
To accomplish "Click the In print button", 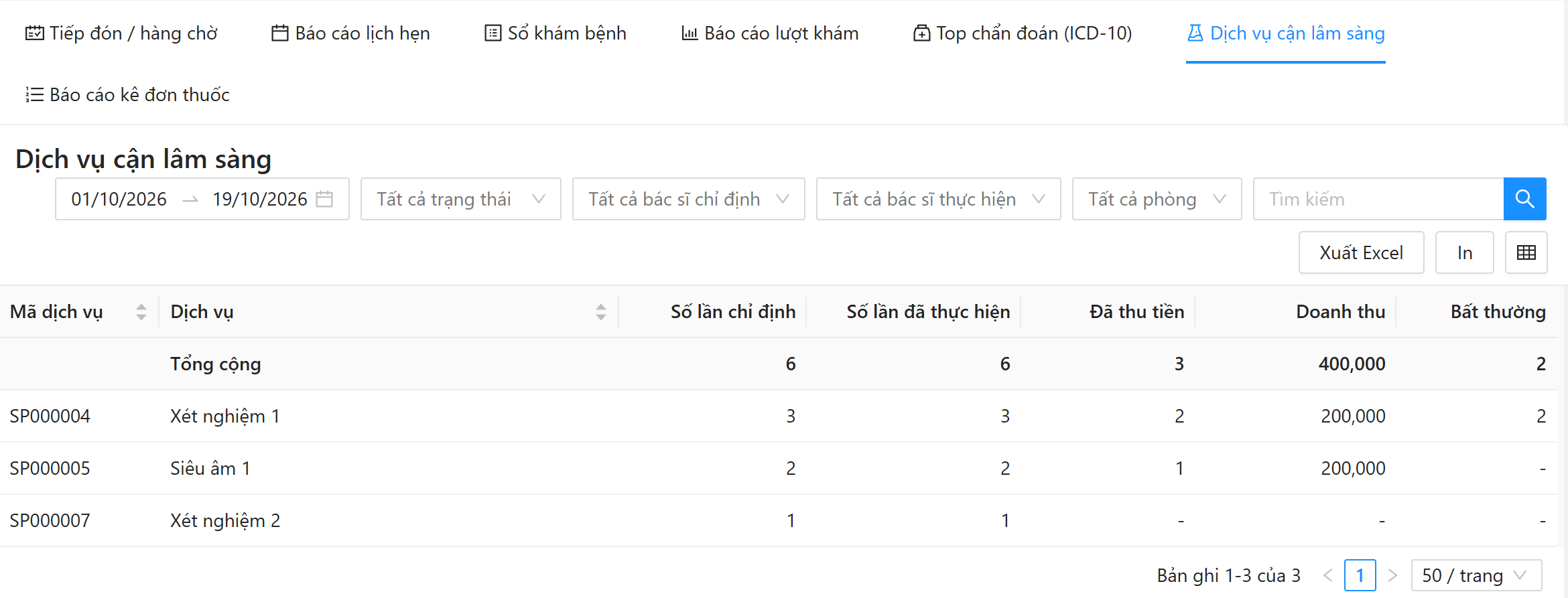I will (x=1465, y=252).
